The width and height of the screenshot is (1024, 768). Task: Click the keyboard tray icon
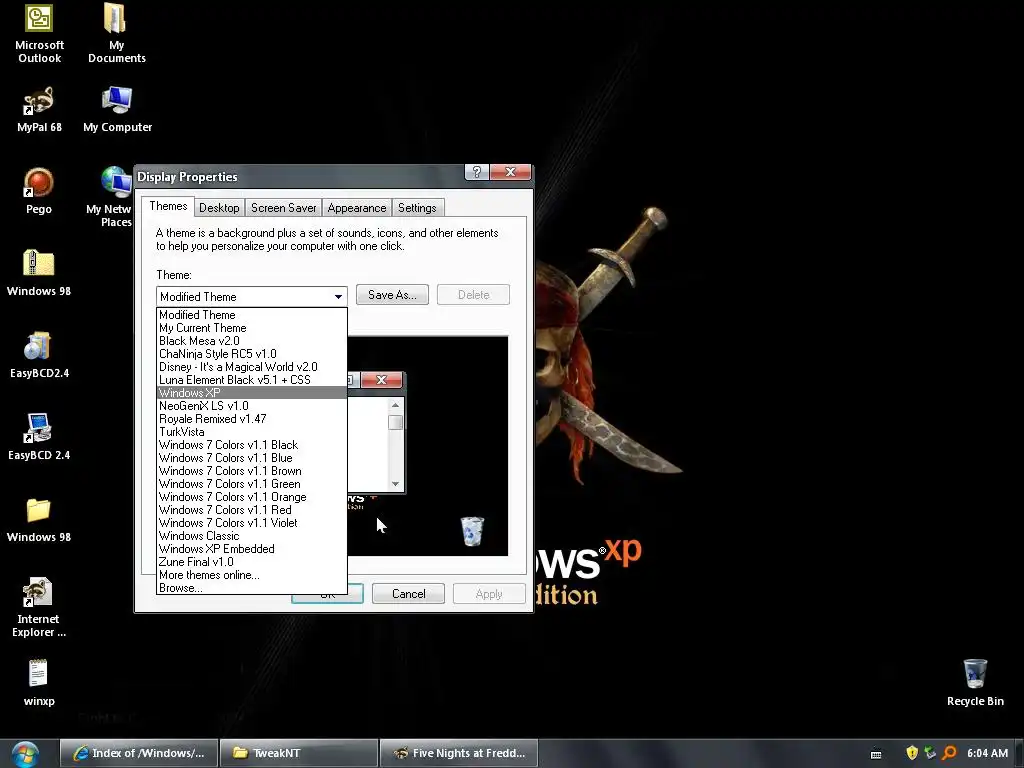tap(876, 754)
